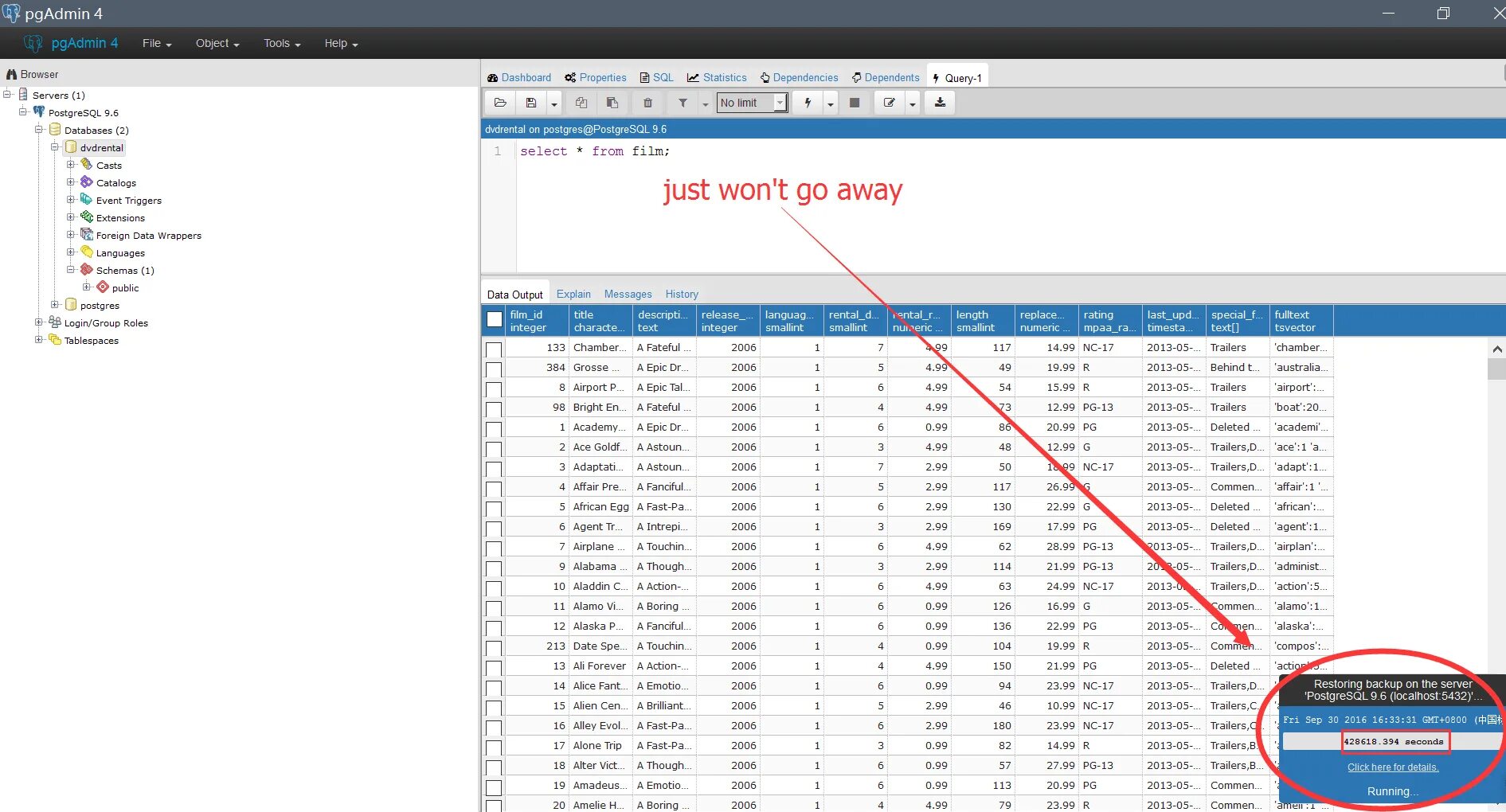Click the title column header
The image size is (1506, 812).
(600, 321)
